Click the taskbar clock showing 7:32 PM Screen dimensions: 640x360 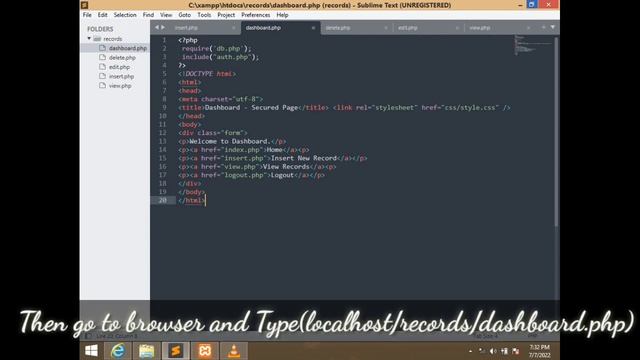[x=540, y=351]
